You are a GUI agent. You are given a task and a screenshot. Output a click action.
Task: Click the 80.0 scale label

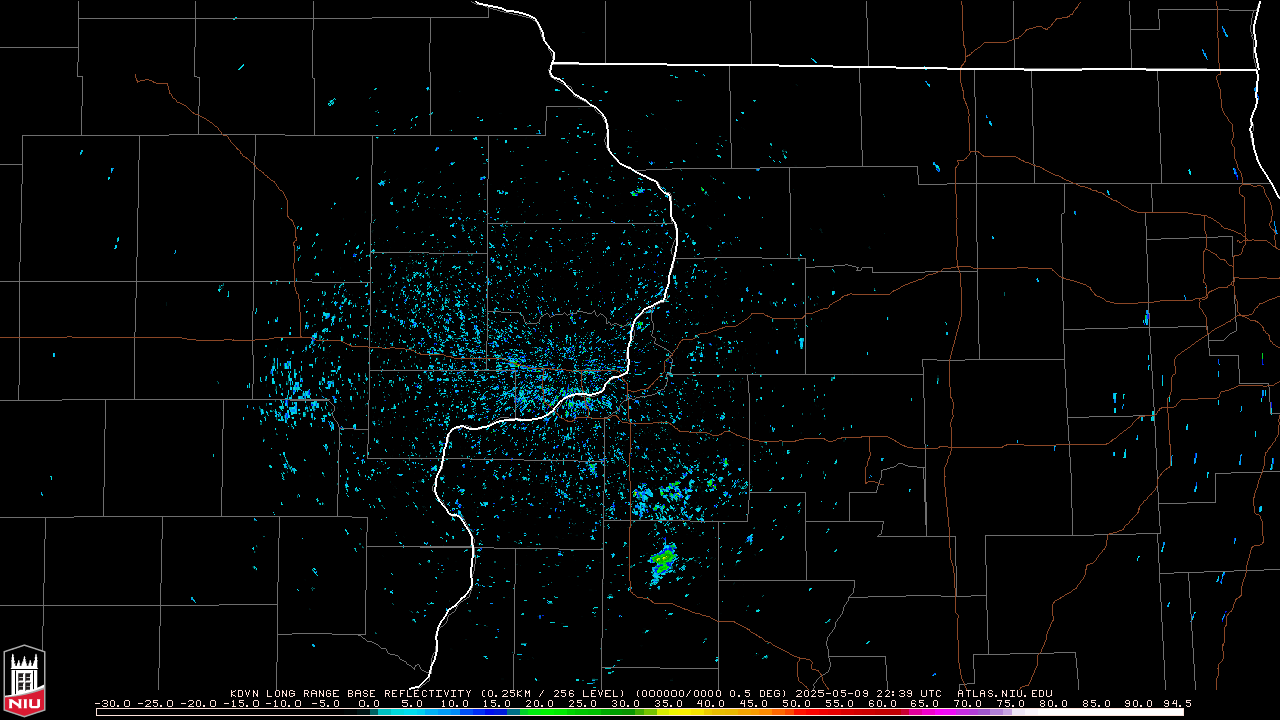[1054, 703]
